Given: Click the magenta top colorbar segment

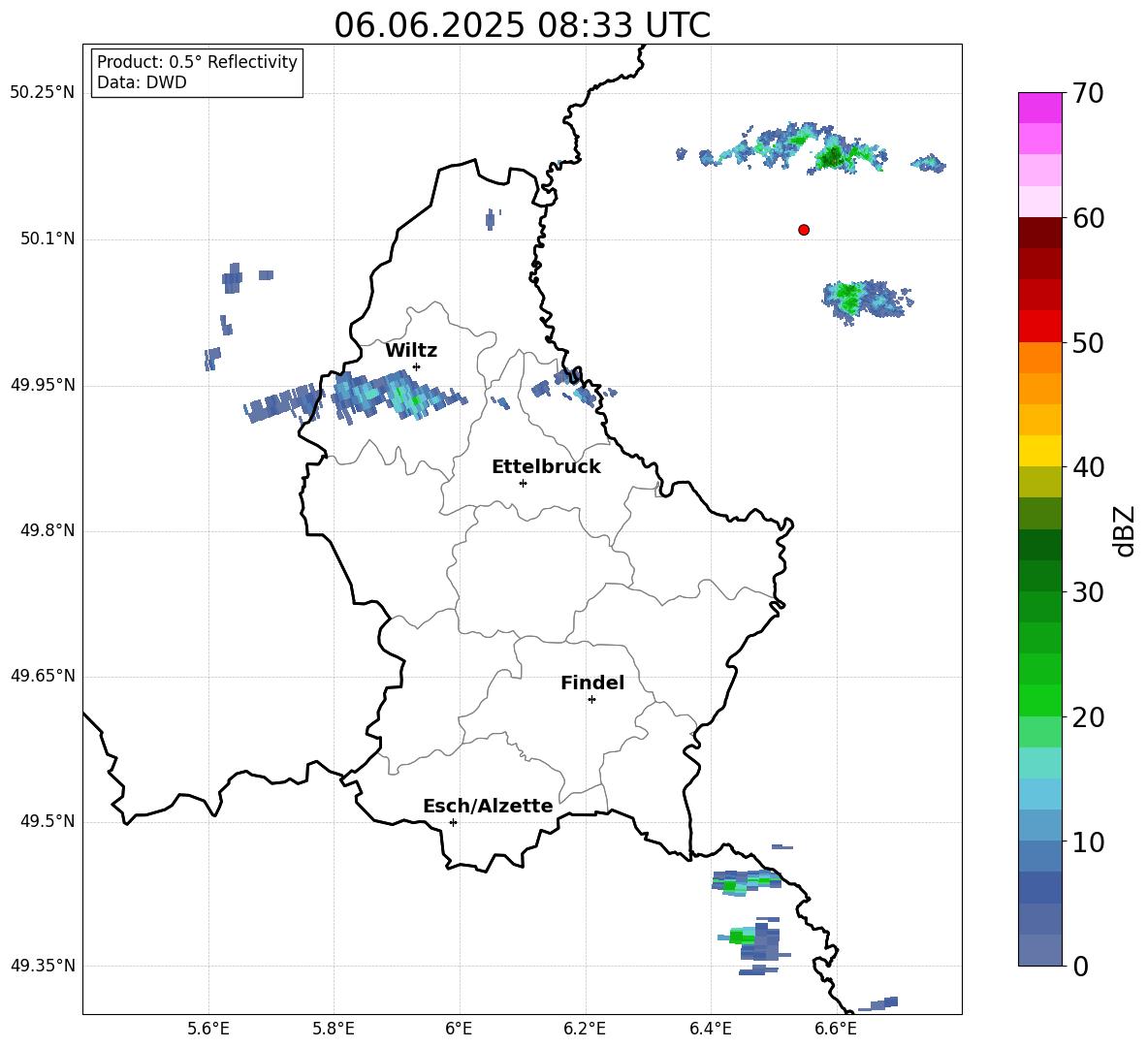Looking at the screenshot, I should pos(1039,109).
